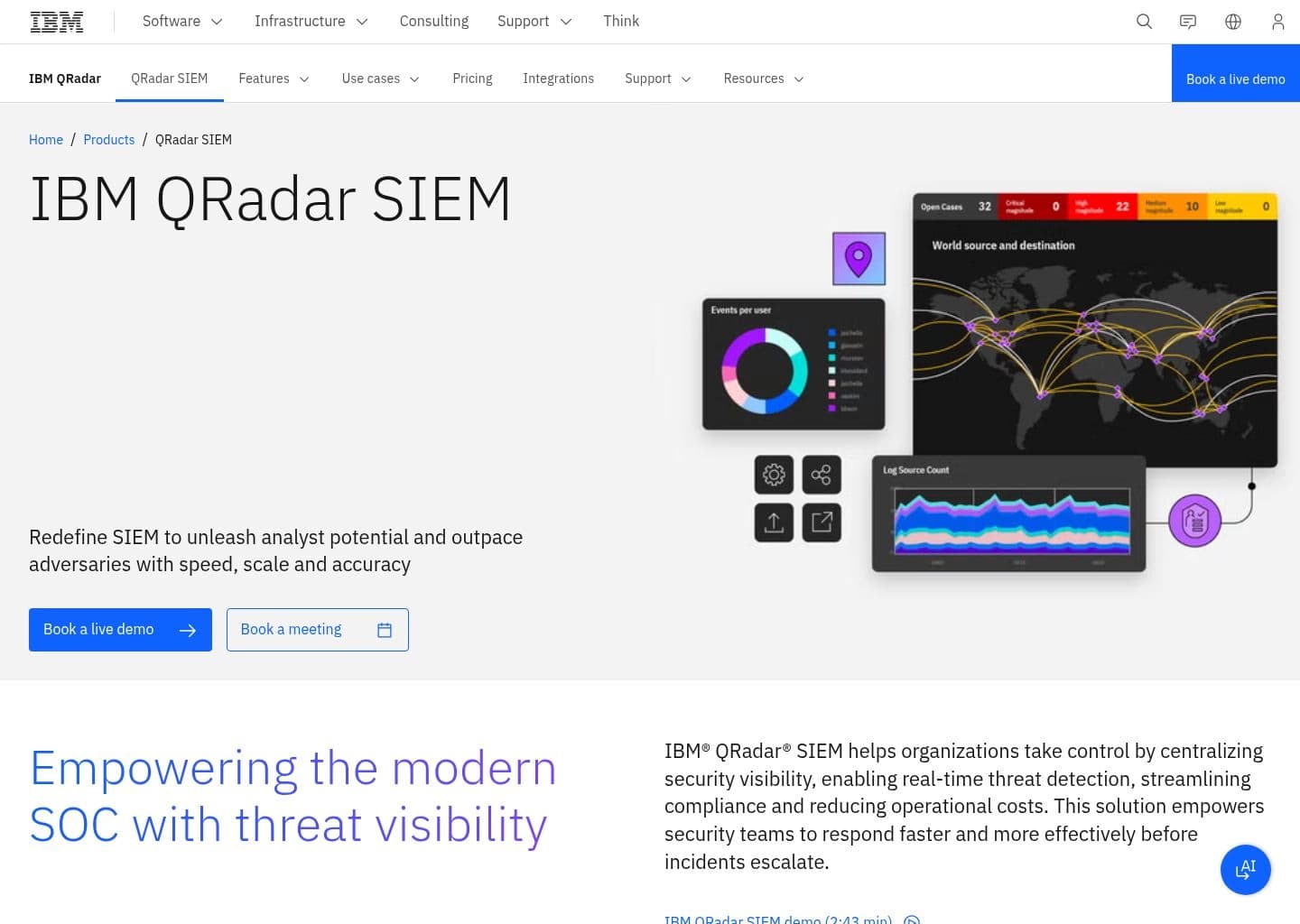Click the calendar icon in Book a meeting
The height and width of the screenshot is (924, 1300).
[385, 630]
